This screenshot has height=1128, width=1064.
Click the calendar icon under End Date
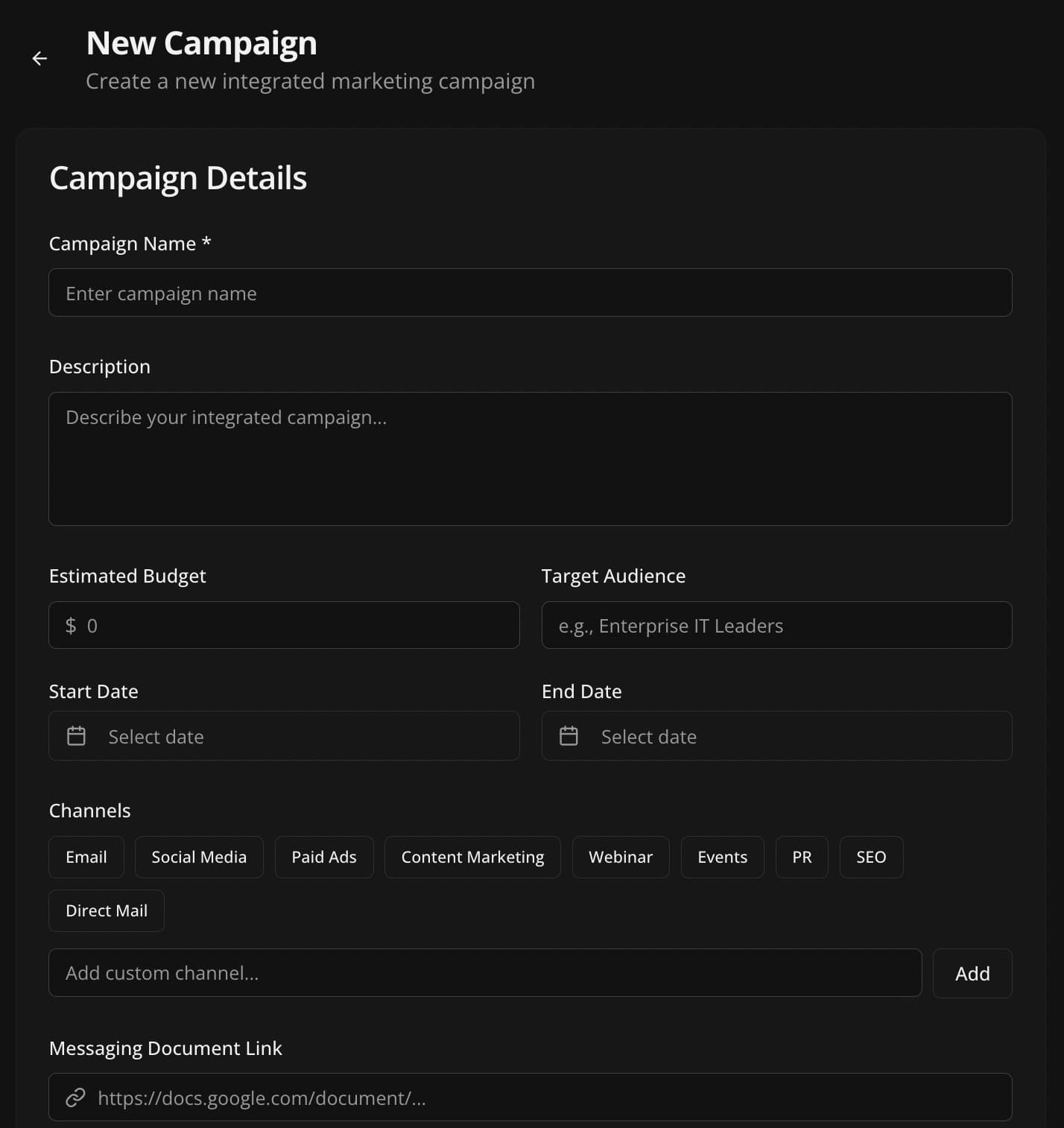pos(569,735)
